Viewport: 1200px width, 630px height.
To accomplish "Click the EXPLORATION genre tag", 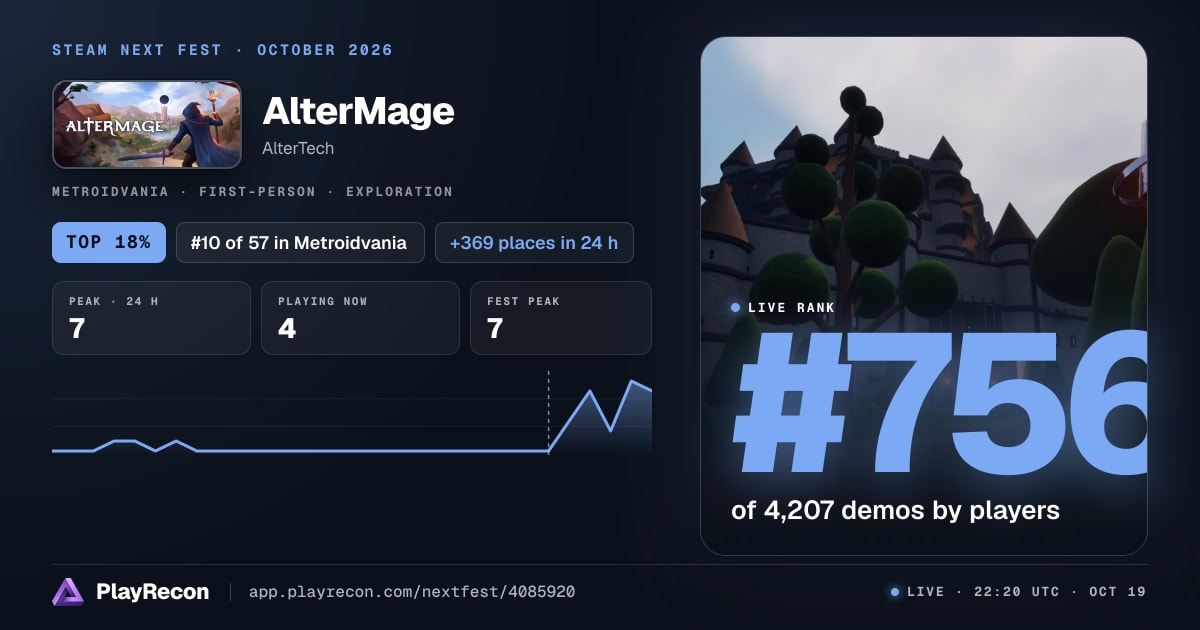I will point(399,191).
